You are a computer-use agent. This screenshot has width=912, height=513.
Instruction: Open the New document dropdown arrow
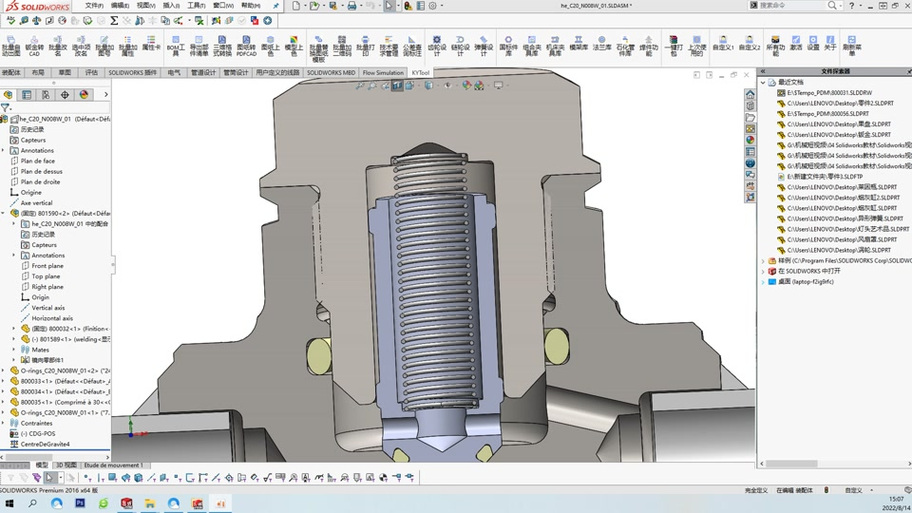click(x=305, y=6)
